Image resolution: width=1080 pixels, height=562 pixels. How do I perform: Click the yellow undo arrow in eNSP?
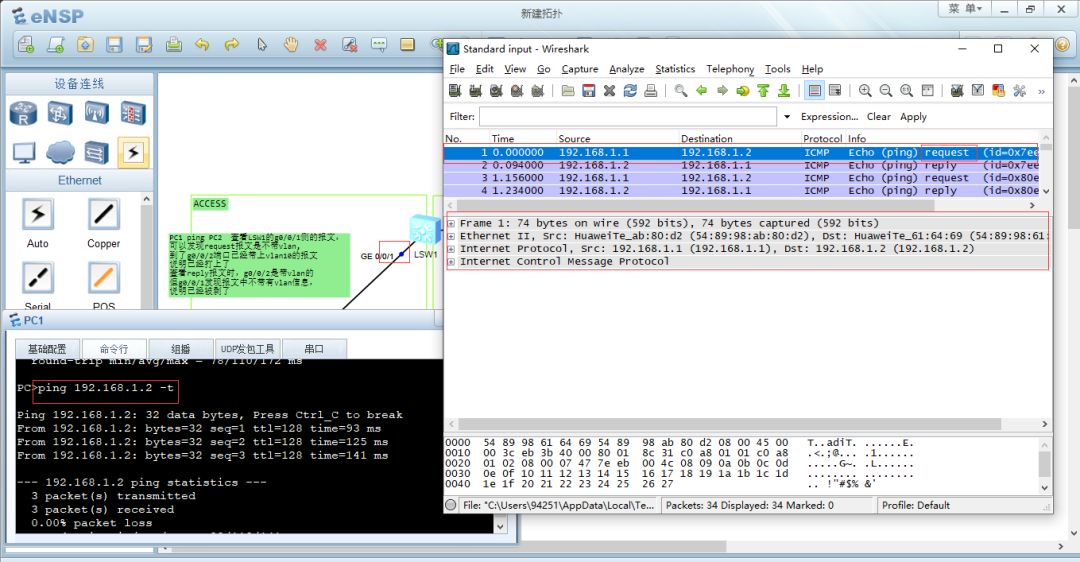pyautogui.click(x=202, y=45)
